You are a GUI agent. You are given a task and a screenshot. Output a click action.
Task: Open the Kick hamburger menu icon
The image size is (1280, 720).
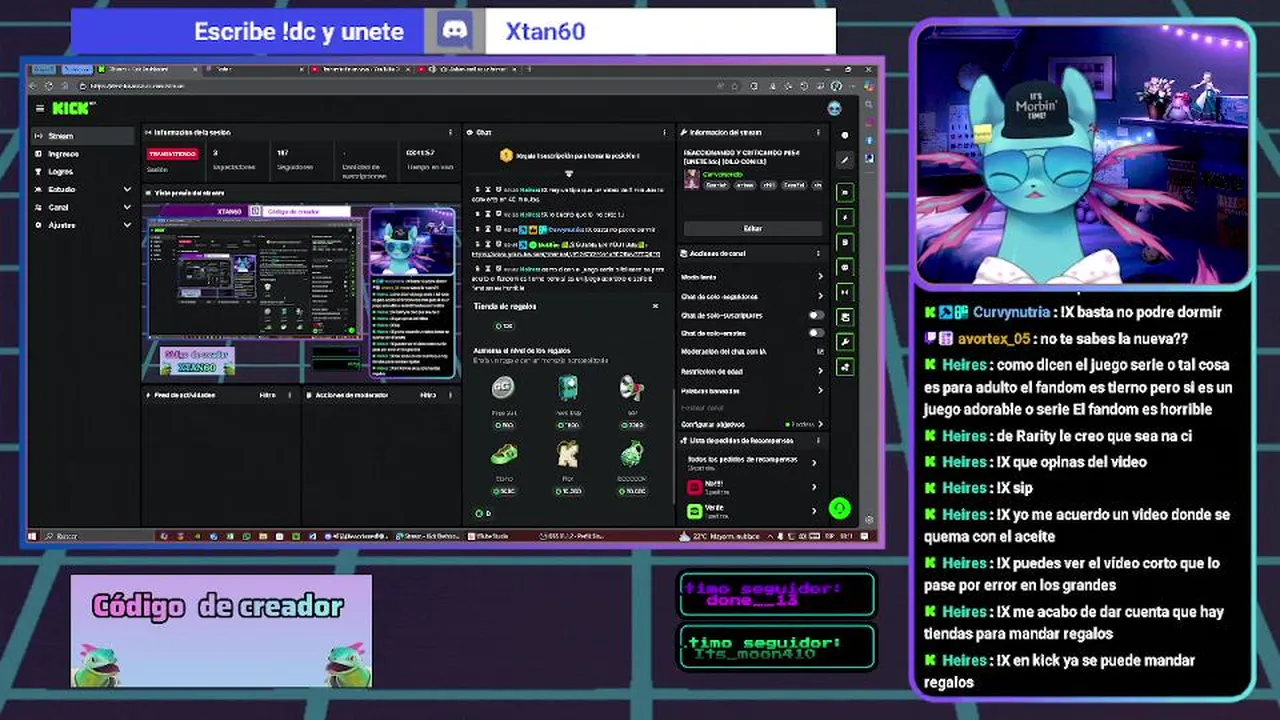click(x=40, y=108)
